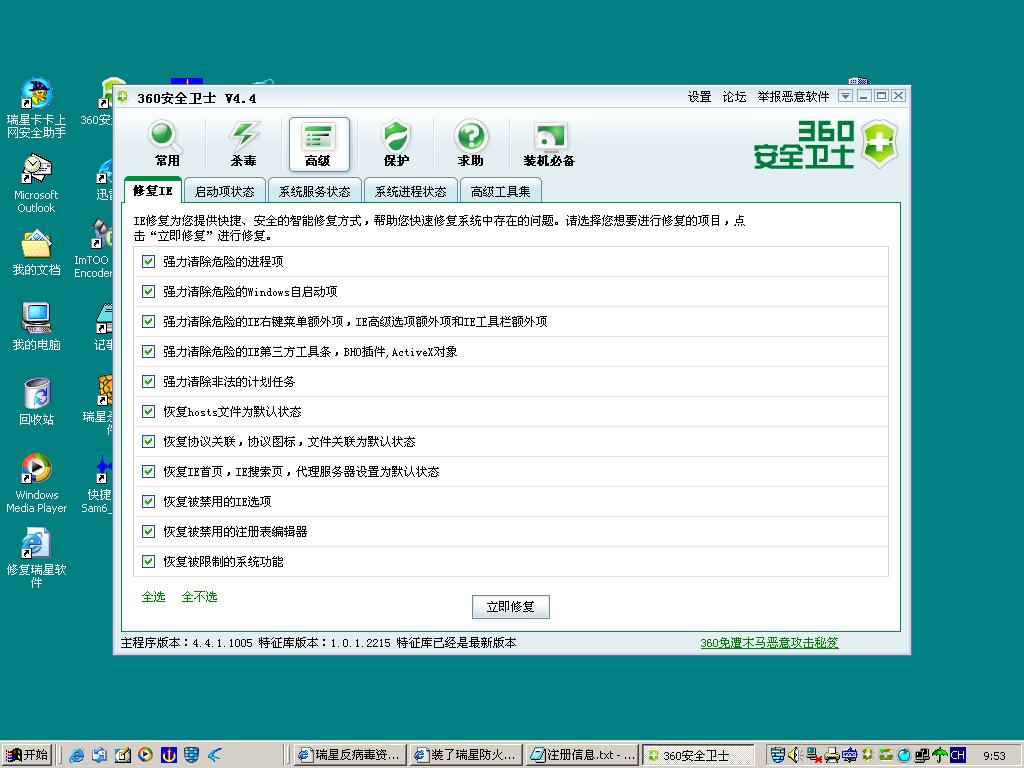Switch to the 系统进程状态 tab
This screenshot has width=1024, height=768.
coord(411,191)
